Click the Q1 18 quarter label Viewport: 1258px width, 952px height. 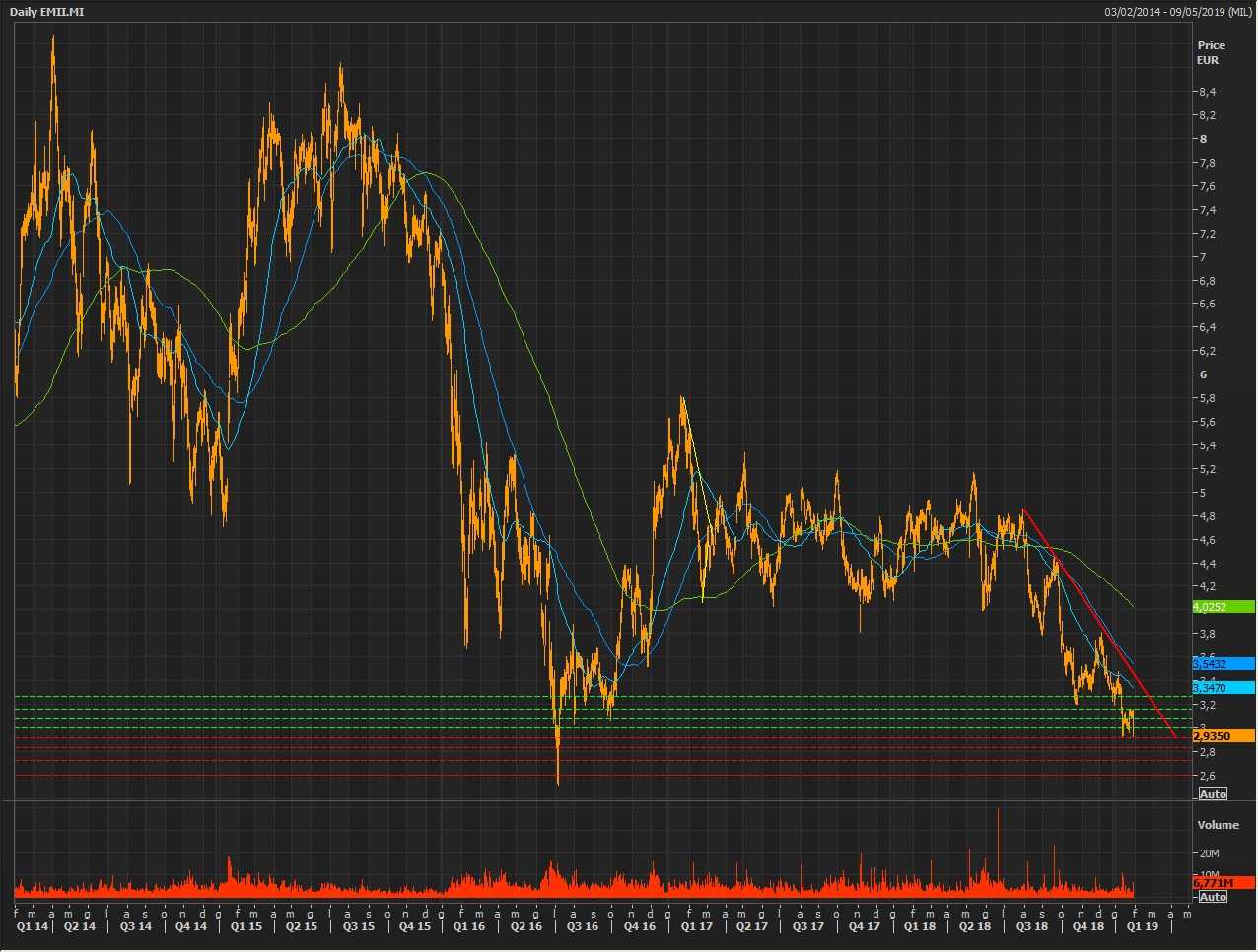pos(920,926)
